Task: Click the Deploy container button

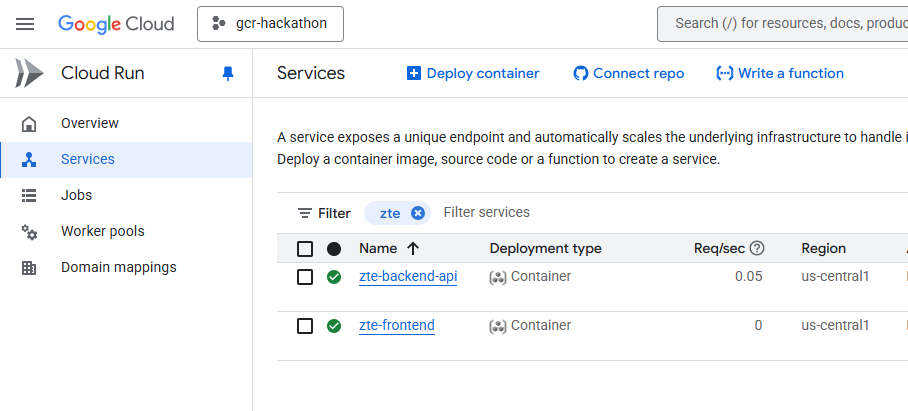Action: click(473, 73)
